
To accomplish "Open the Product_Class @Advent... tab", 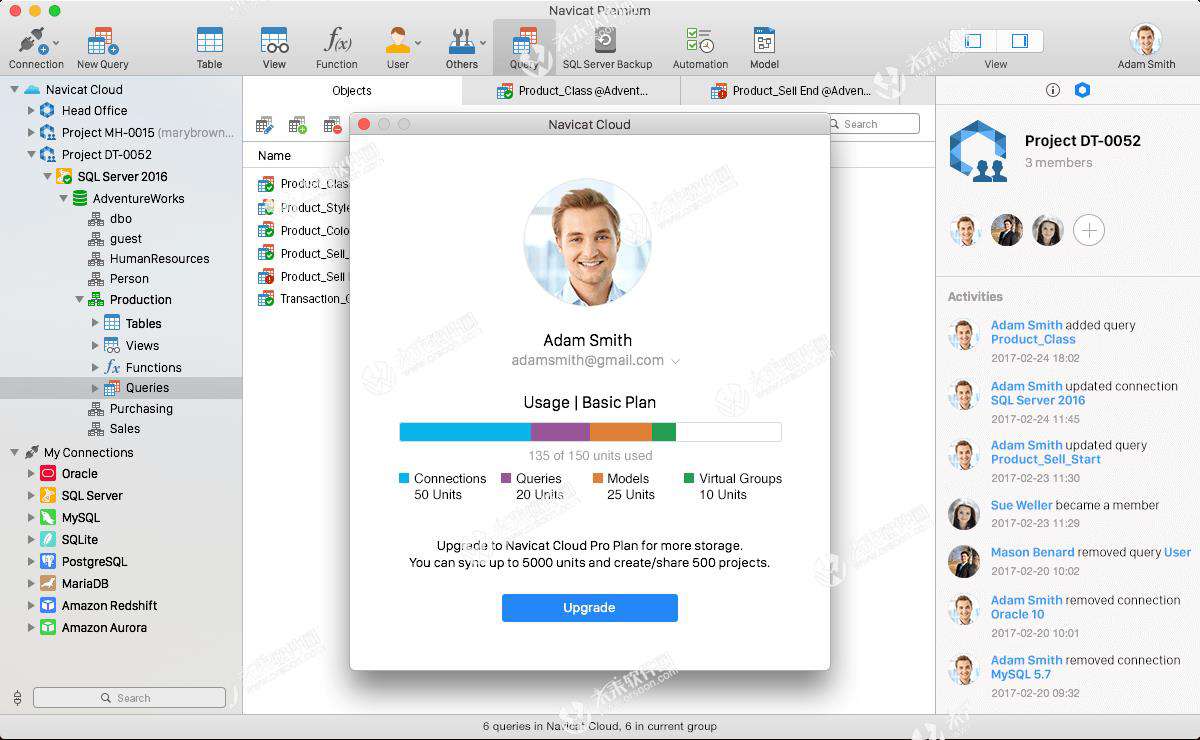I will pos(572,91).
